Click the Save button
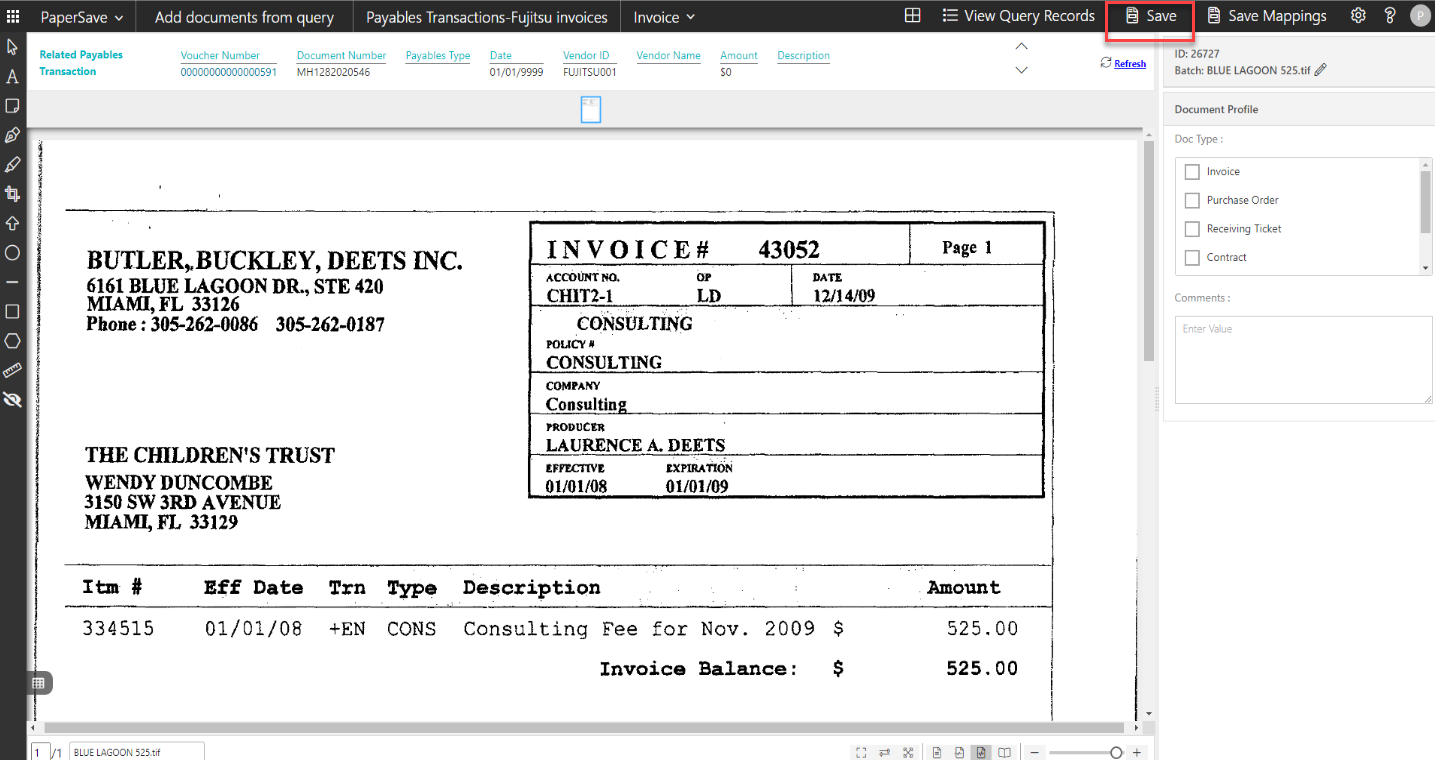This screenshot has width=1435, height=760. click(x=1150, y=16)
